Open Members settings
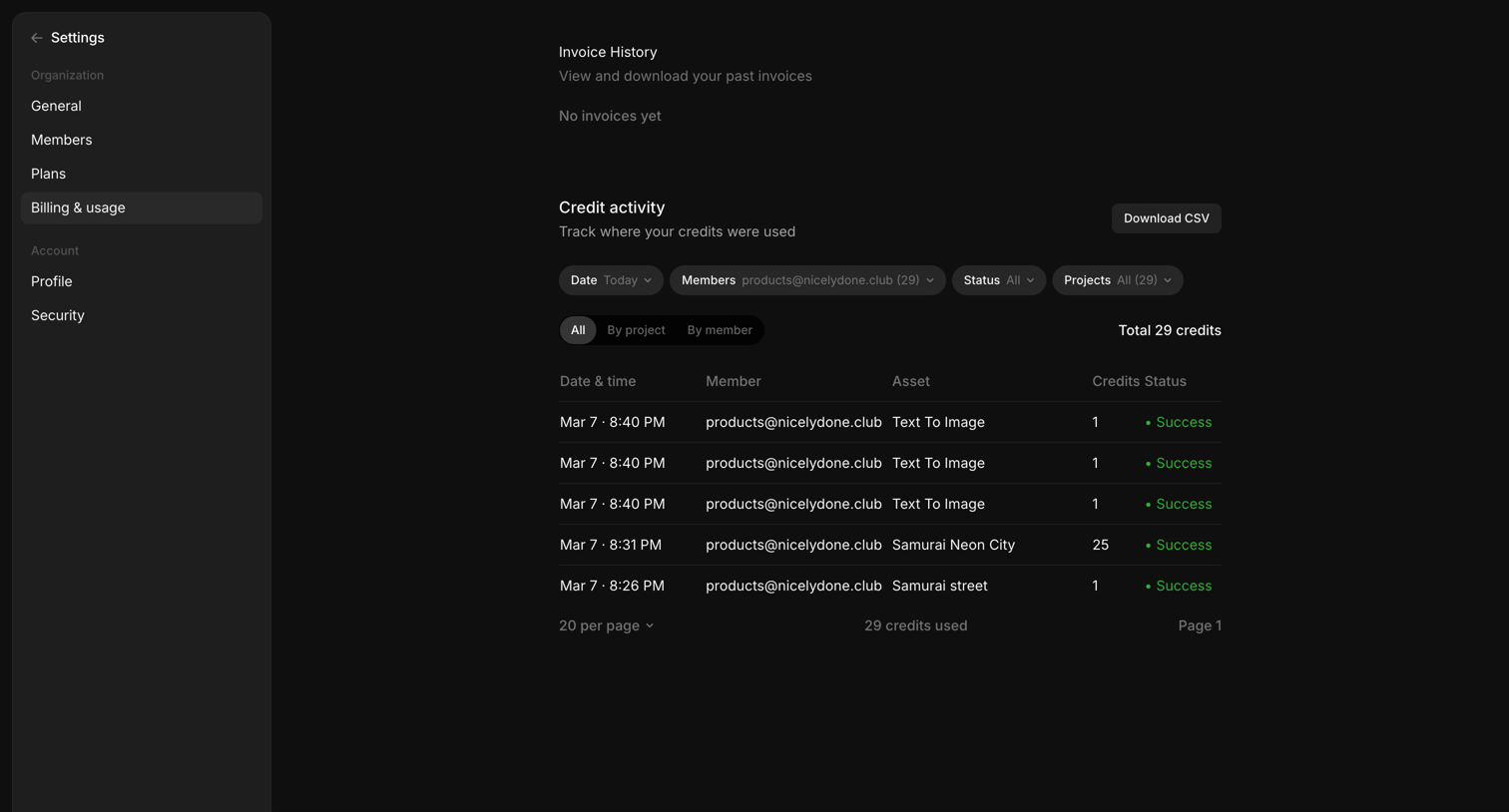The width and height of the screenshot is (1509, 812). [x=141, y=140]
